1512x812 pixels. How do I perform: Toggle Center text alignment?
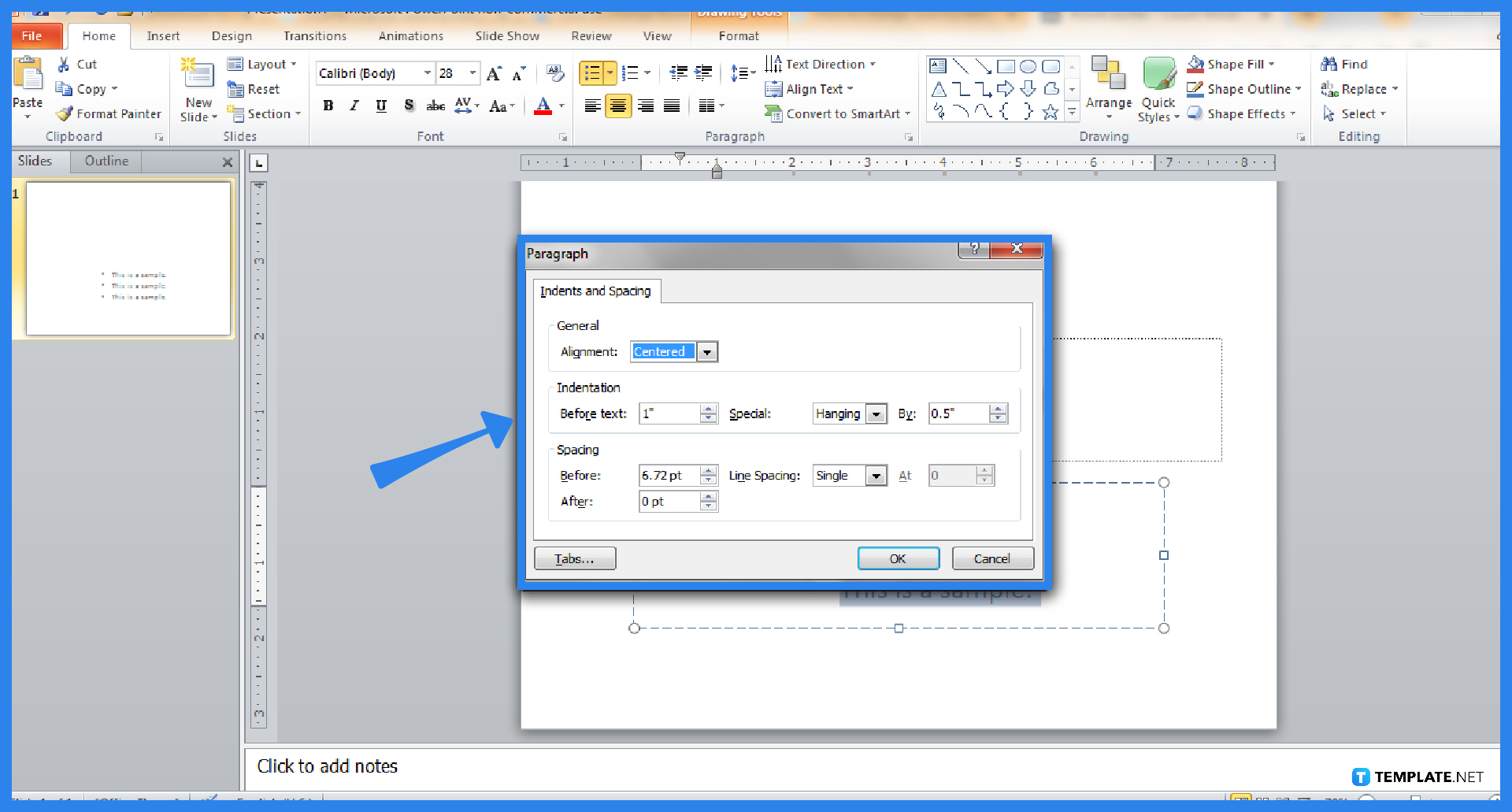point(619,106)
